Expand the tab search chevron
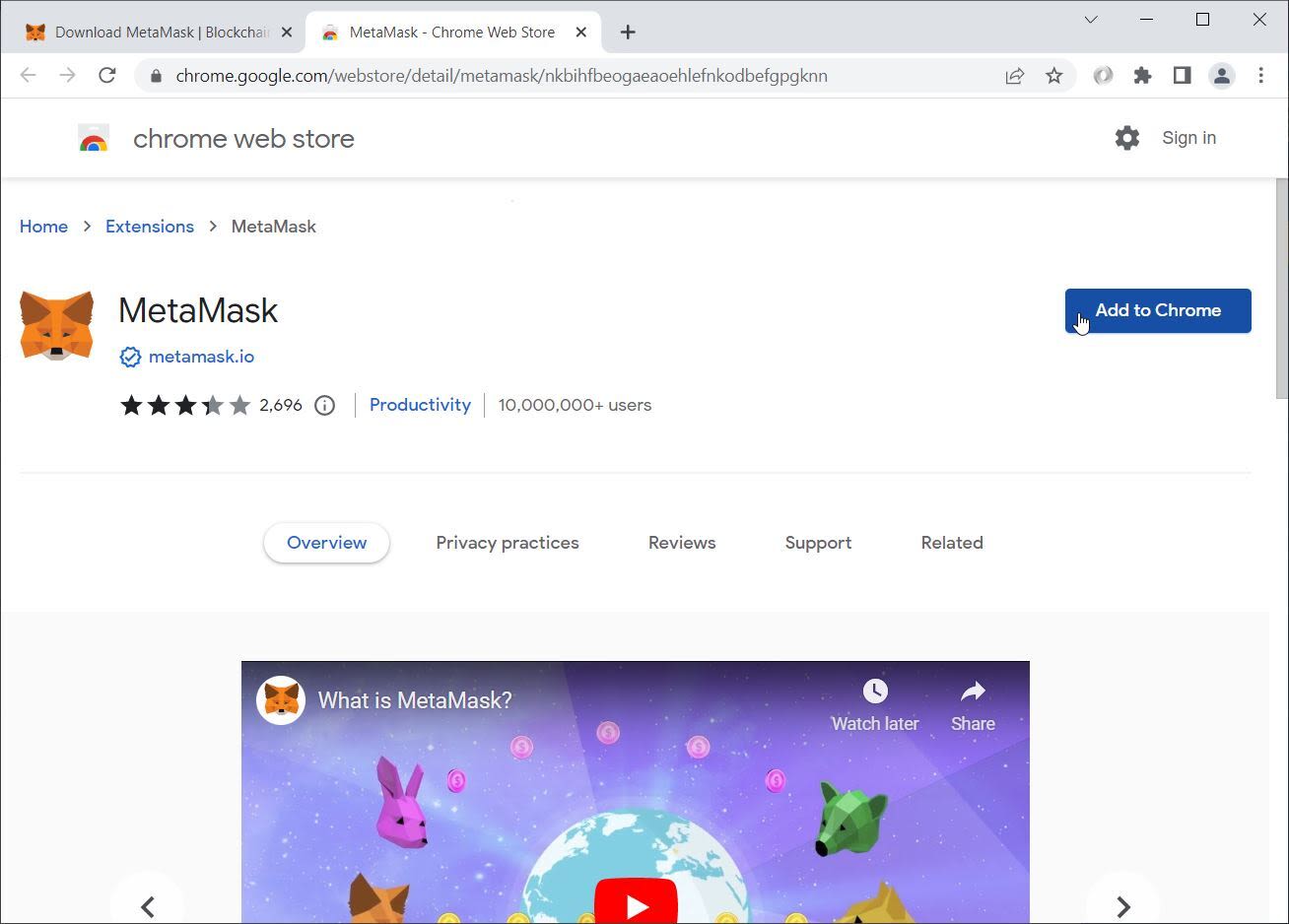Viewport: 1289px width, 924px height. [x=1090, y=20]
